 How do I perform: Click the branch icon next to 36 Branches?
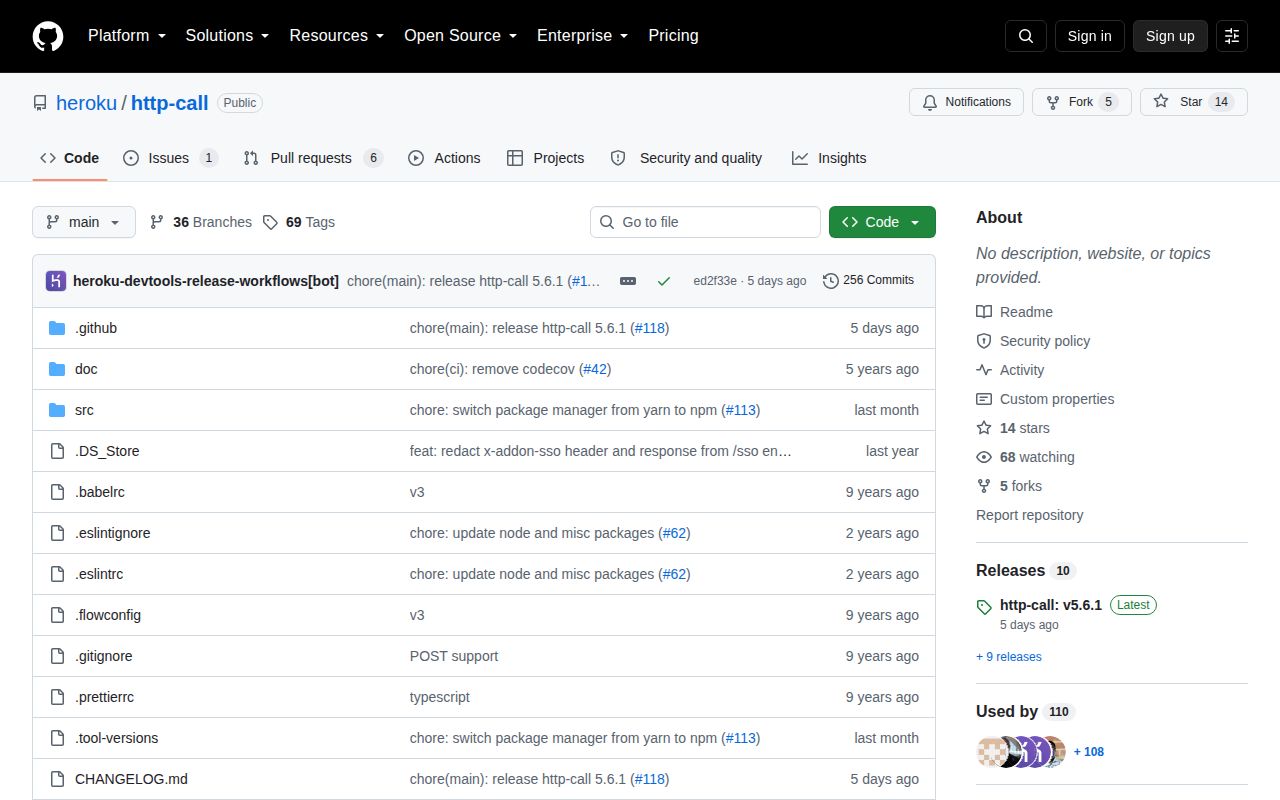157,222
